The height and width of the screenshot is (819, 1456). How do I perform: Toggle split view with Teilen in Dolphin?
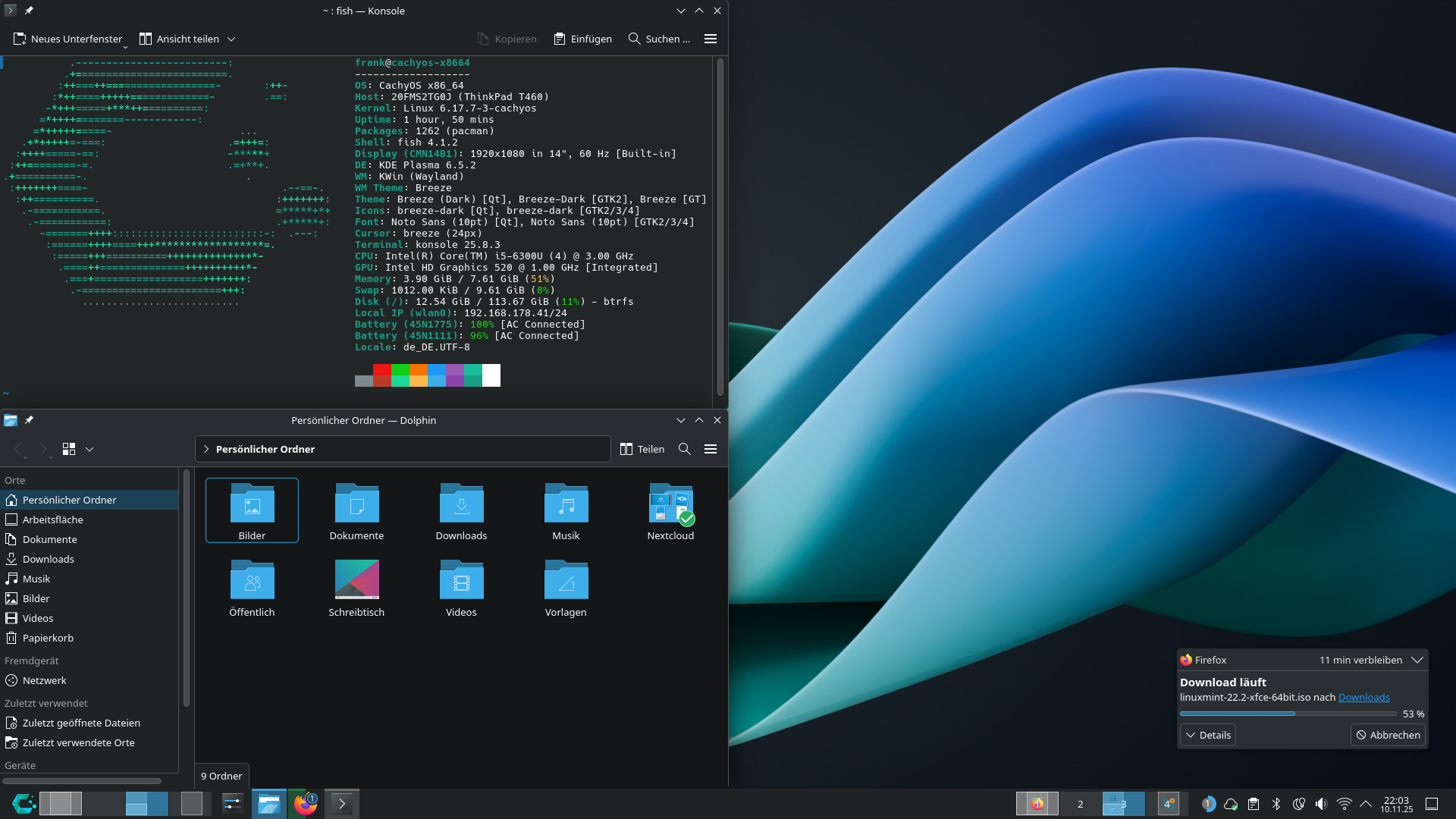(x=642, y=449)
